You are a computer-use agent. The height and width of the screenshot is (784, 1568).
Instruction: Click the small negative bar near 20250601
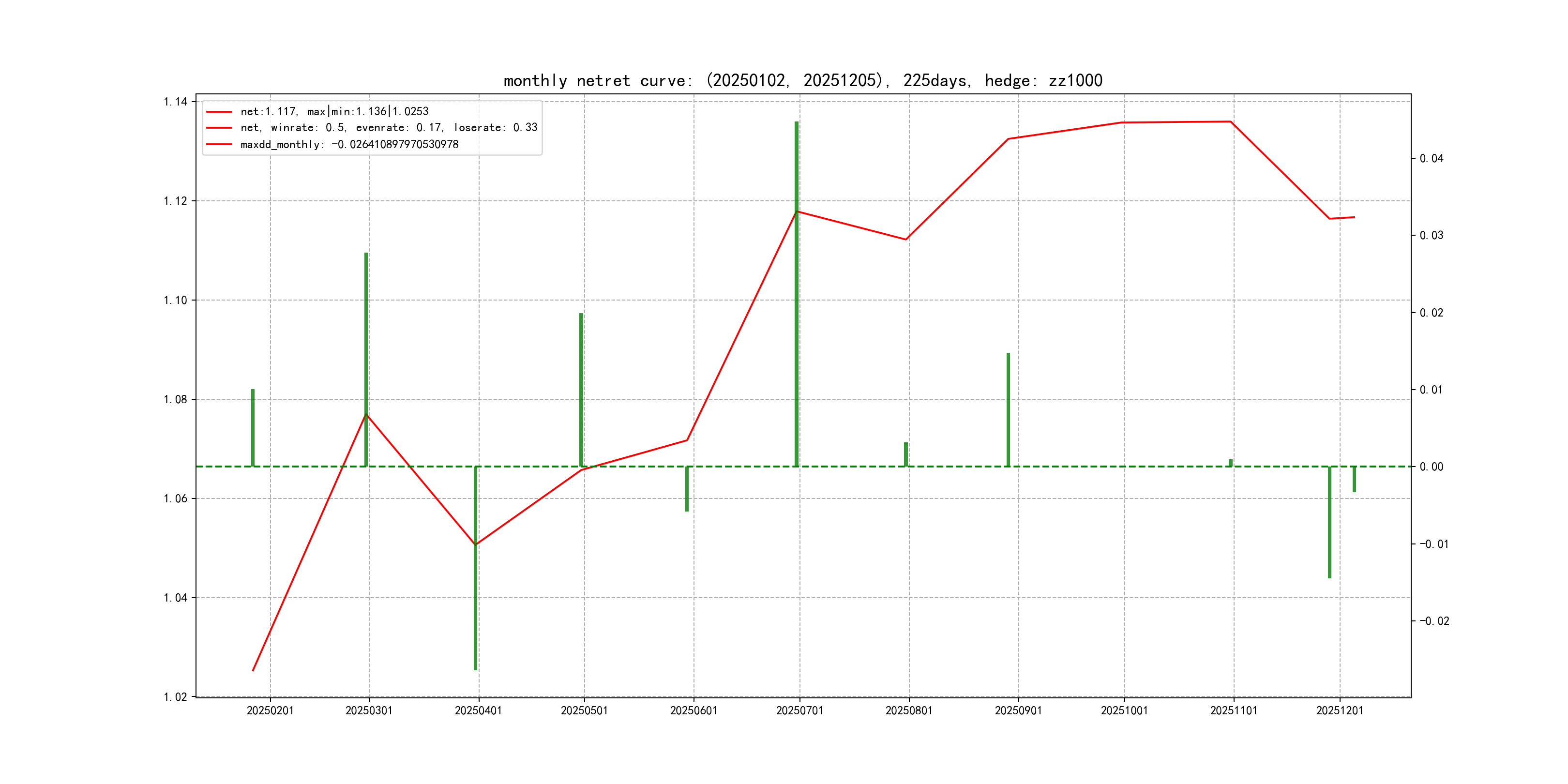[687, 489]
